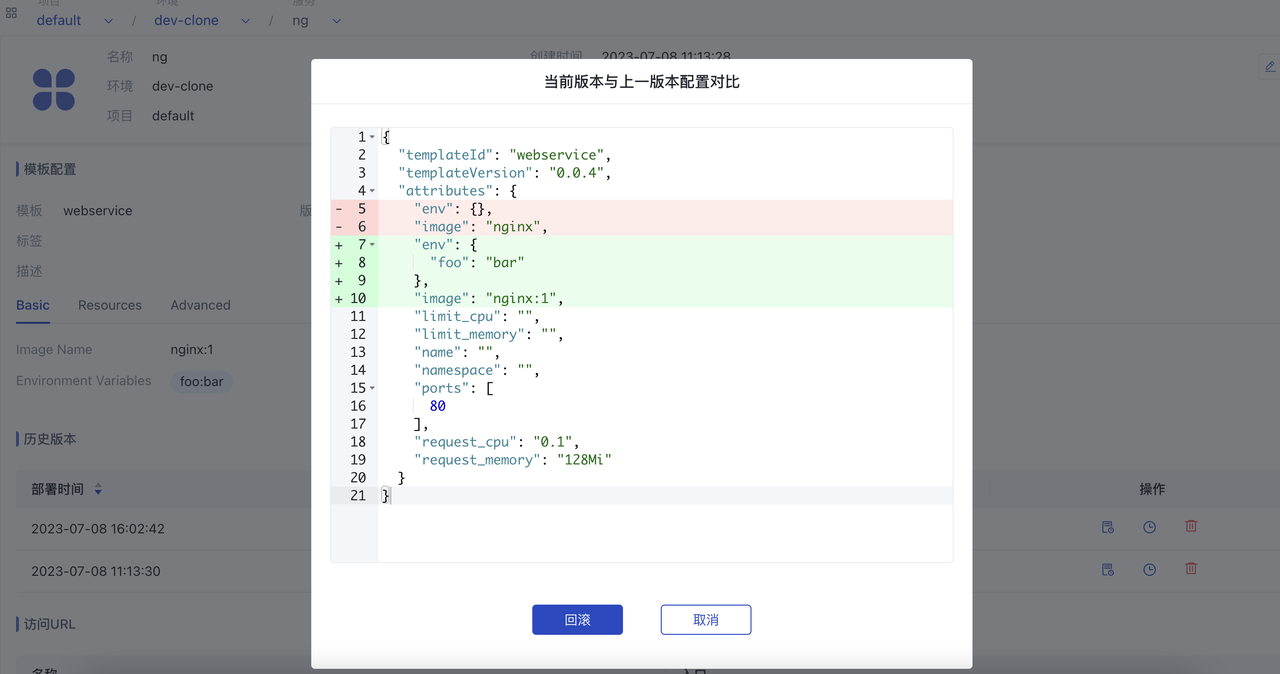This screenshot has height=674, width=1280.
Task: Open the default project dropdown
Action: (x=73, y=20)
